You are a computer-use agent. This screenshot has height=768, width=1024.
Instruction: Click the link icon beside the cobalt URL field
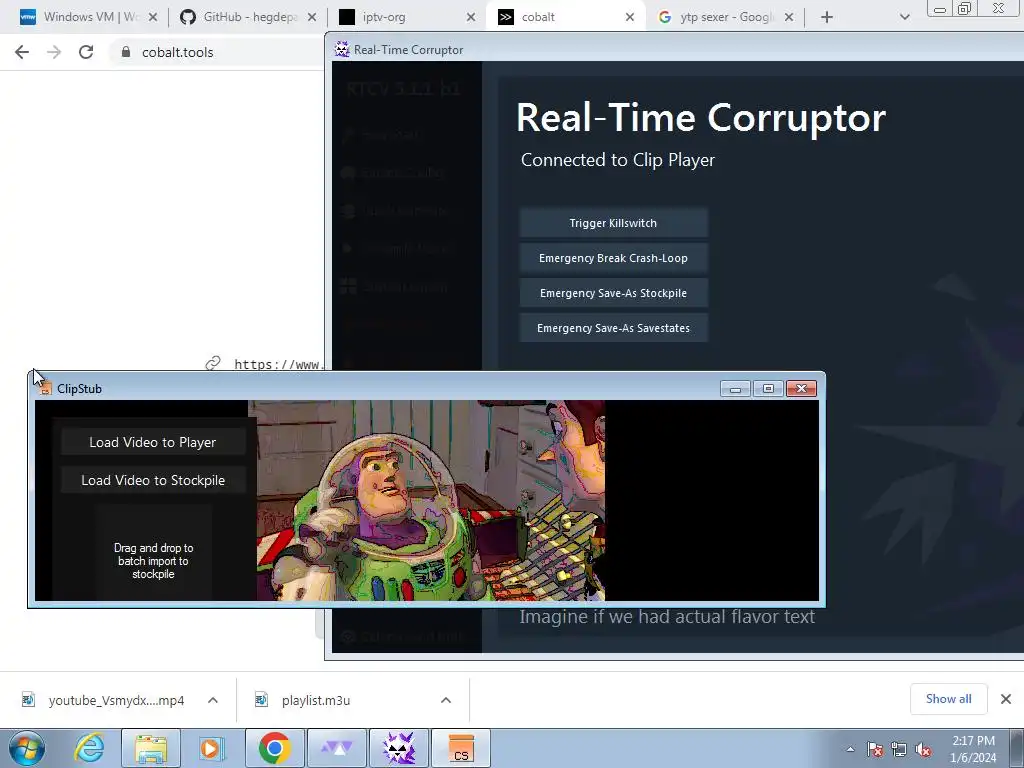point(213,364)
